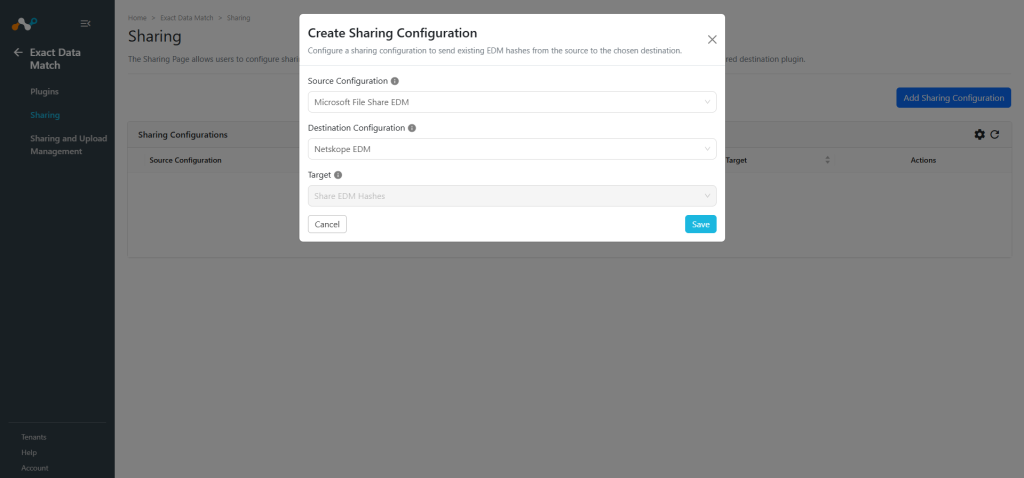Screen dimensions: 1024x478
Task: Click the Add Sharing Configuration button
Action: tap(953, 98)
